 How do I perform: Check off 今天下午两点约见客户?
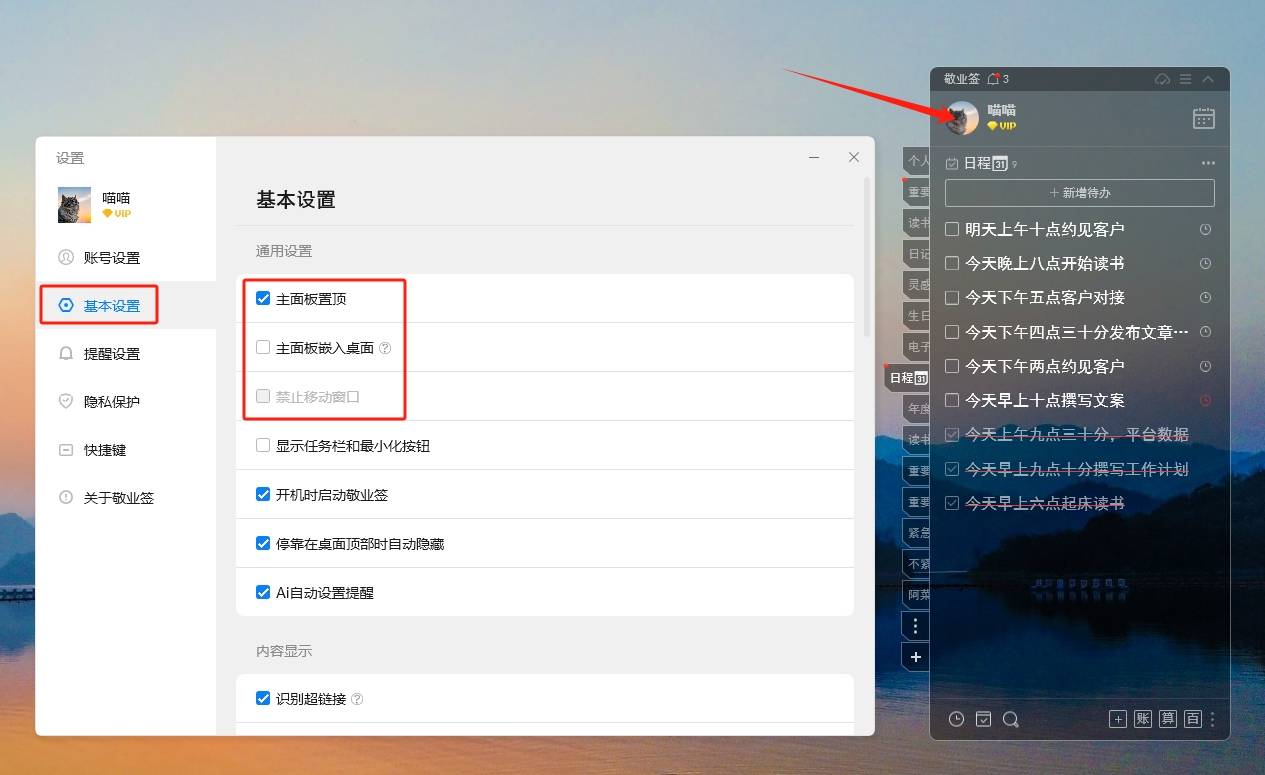[x=952, y=366]
